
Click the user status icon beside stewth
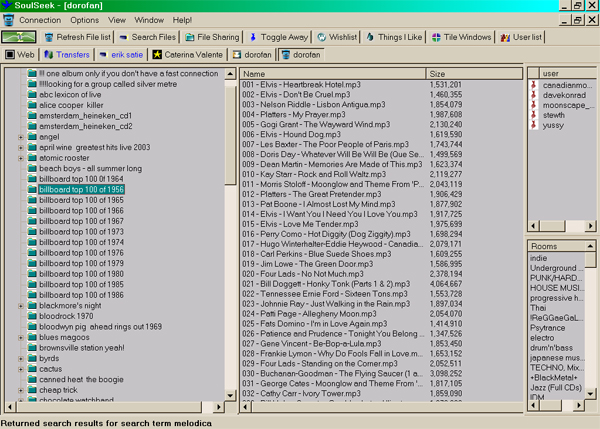[534, 115]
